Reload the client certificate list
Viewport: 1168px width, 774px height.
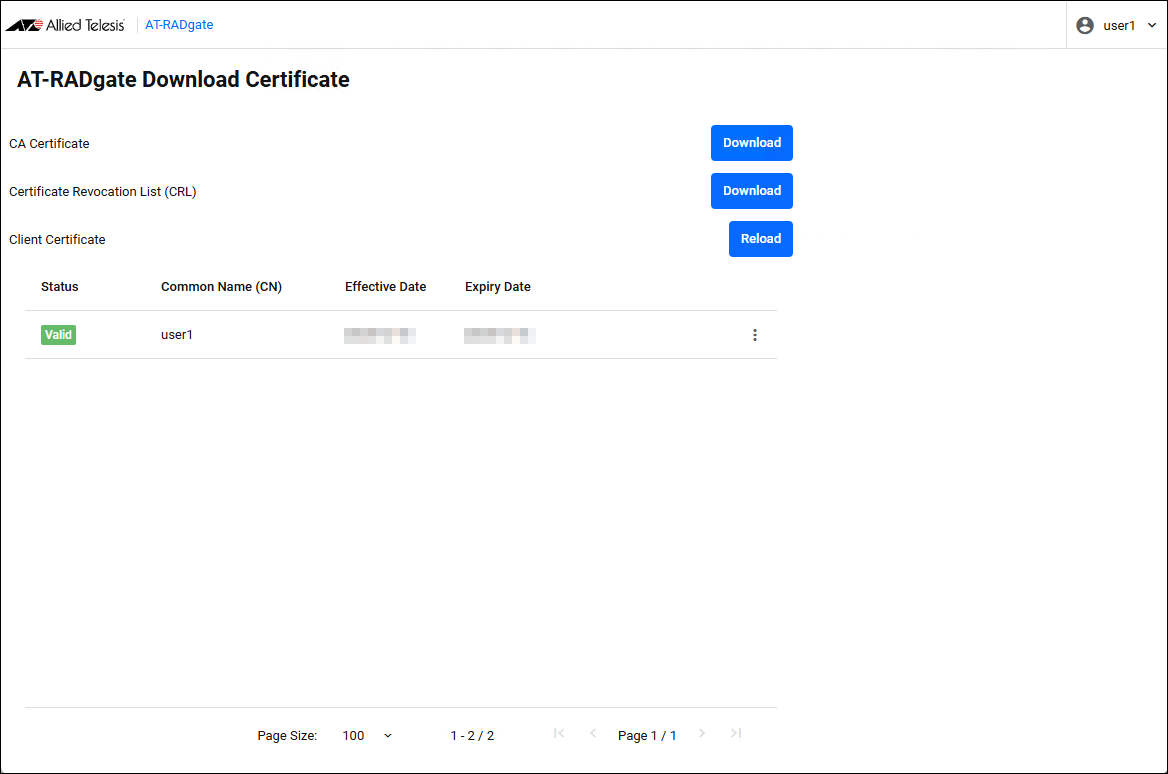point(761,239)
